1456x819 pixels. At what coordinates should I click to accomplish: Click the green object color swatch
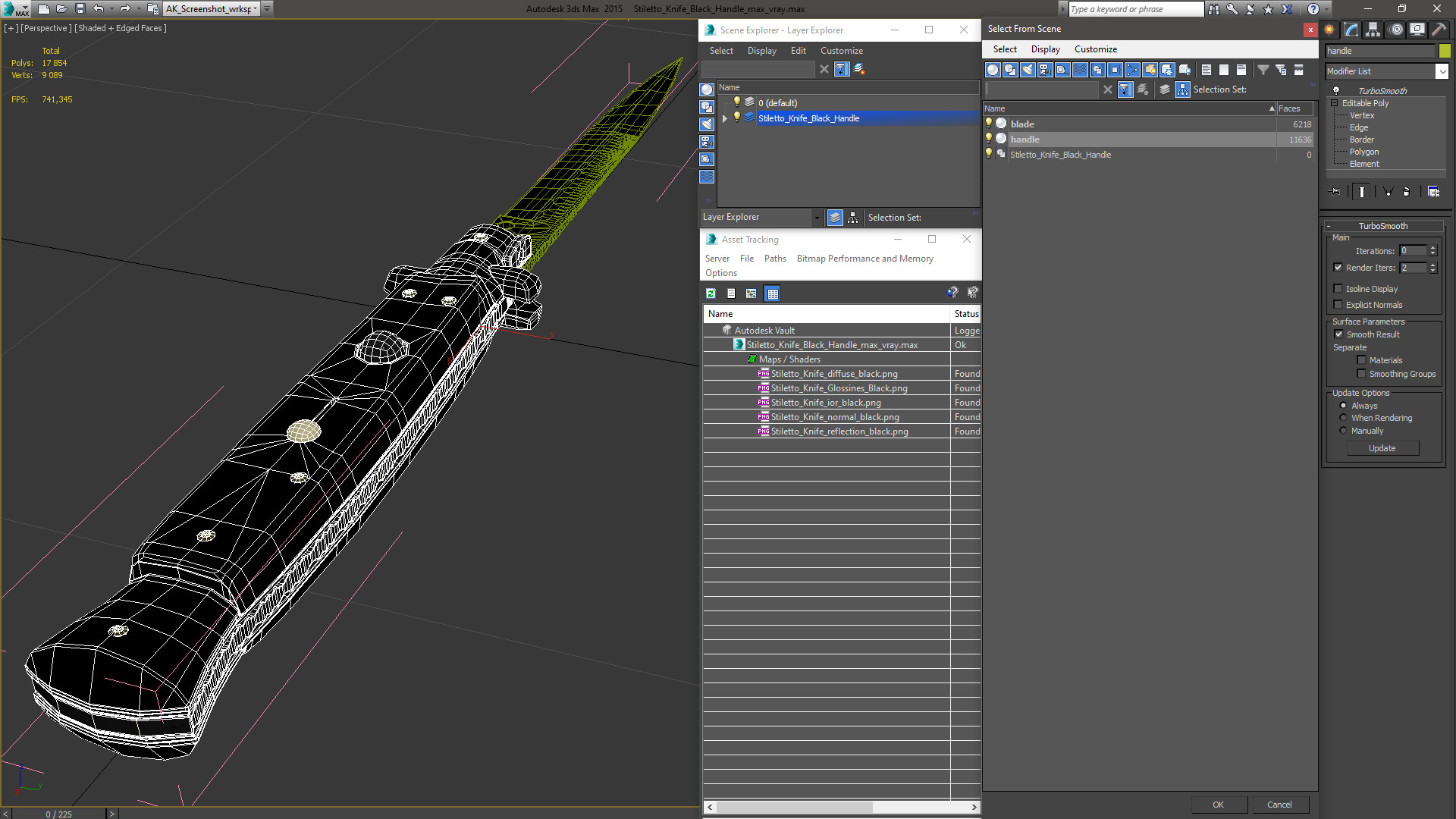[1445, 51]
